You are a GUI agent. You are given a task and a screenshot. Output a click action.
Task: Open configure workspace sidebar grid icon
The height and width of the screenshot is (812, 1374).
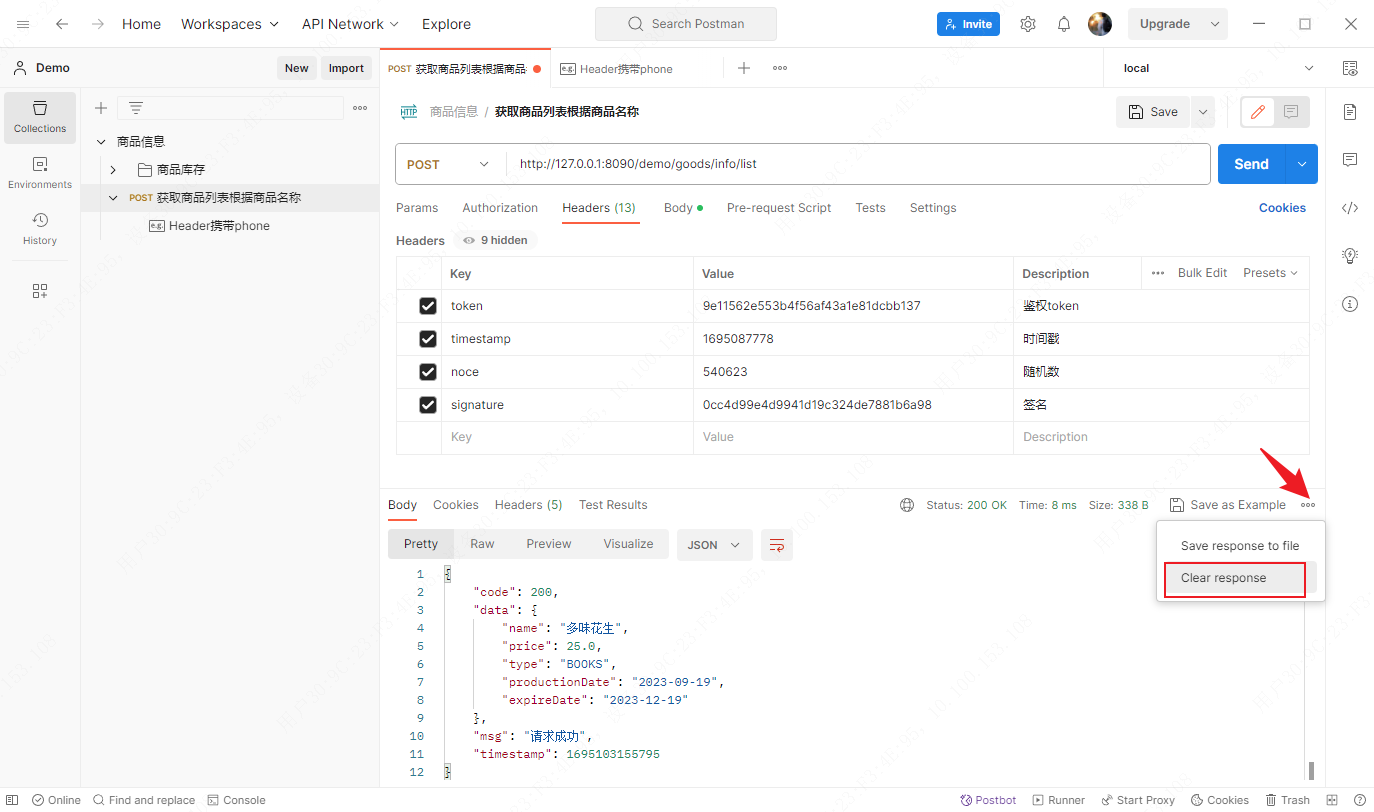click(x=40, y=291)
